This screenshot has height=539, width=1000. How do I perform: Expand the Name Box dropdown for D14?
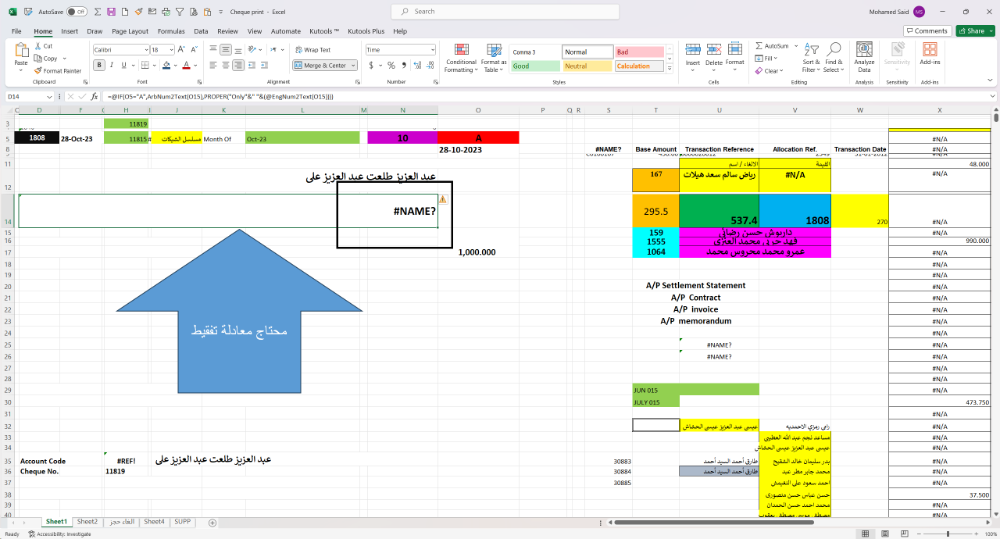coord(49,96)
